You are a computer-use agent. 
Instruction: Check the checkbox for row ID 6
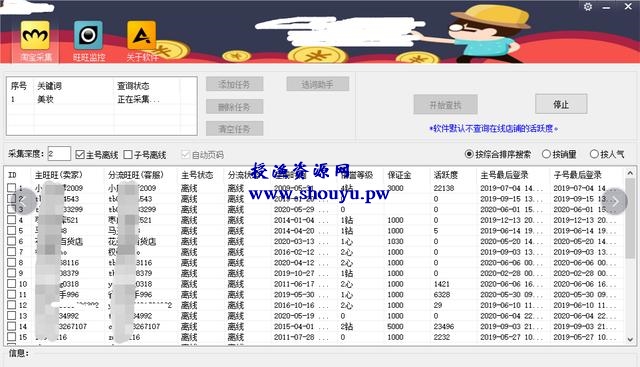coord(11,241)
